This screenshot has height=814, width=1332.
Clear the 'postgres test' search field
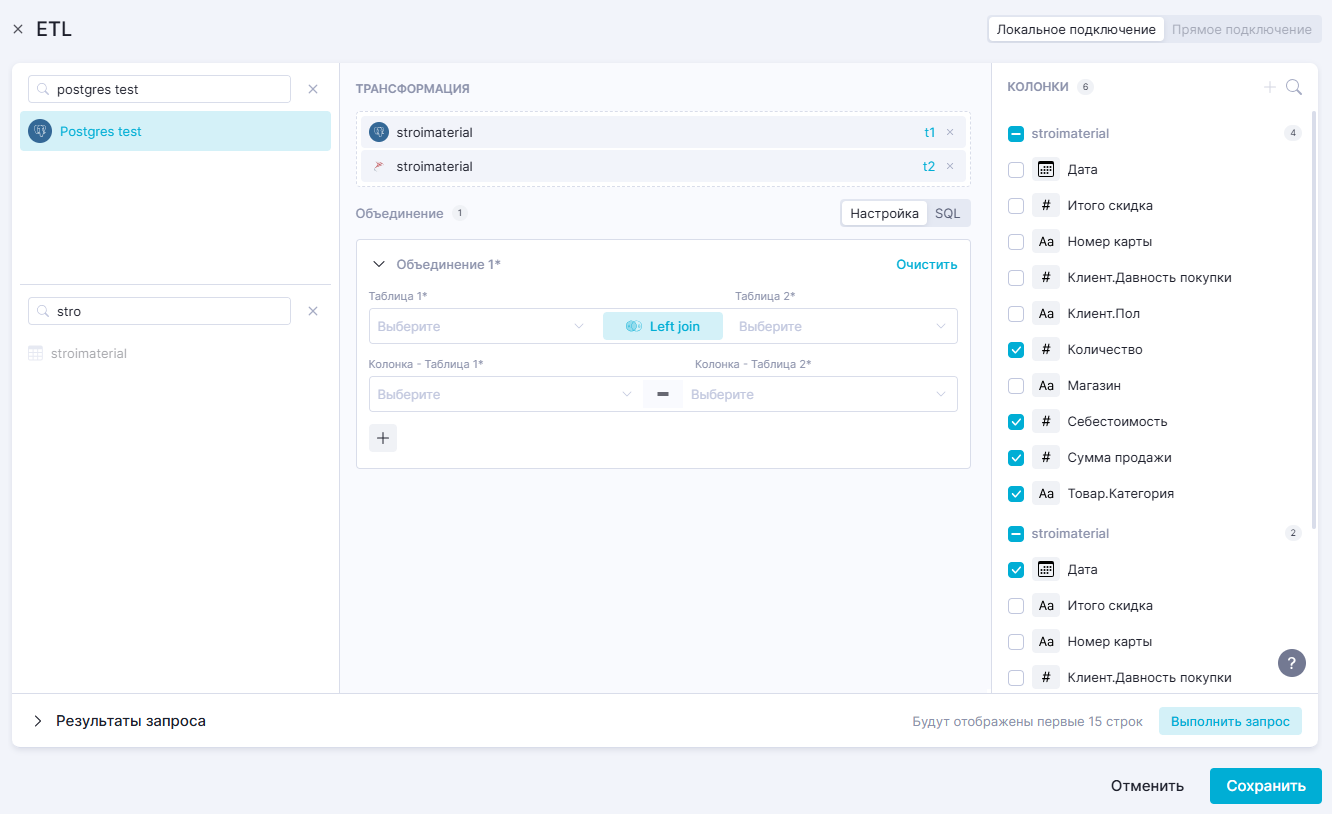[313, 89]
